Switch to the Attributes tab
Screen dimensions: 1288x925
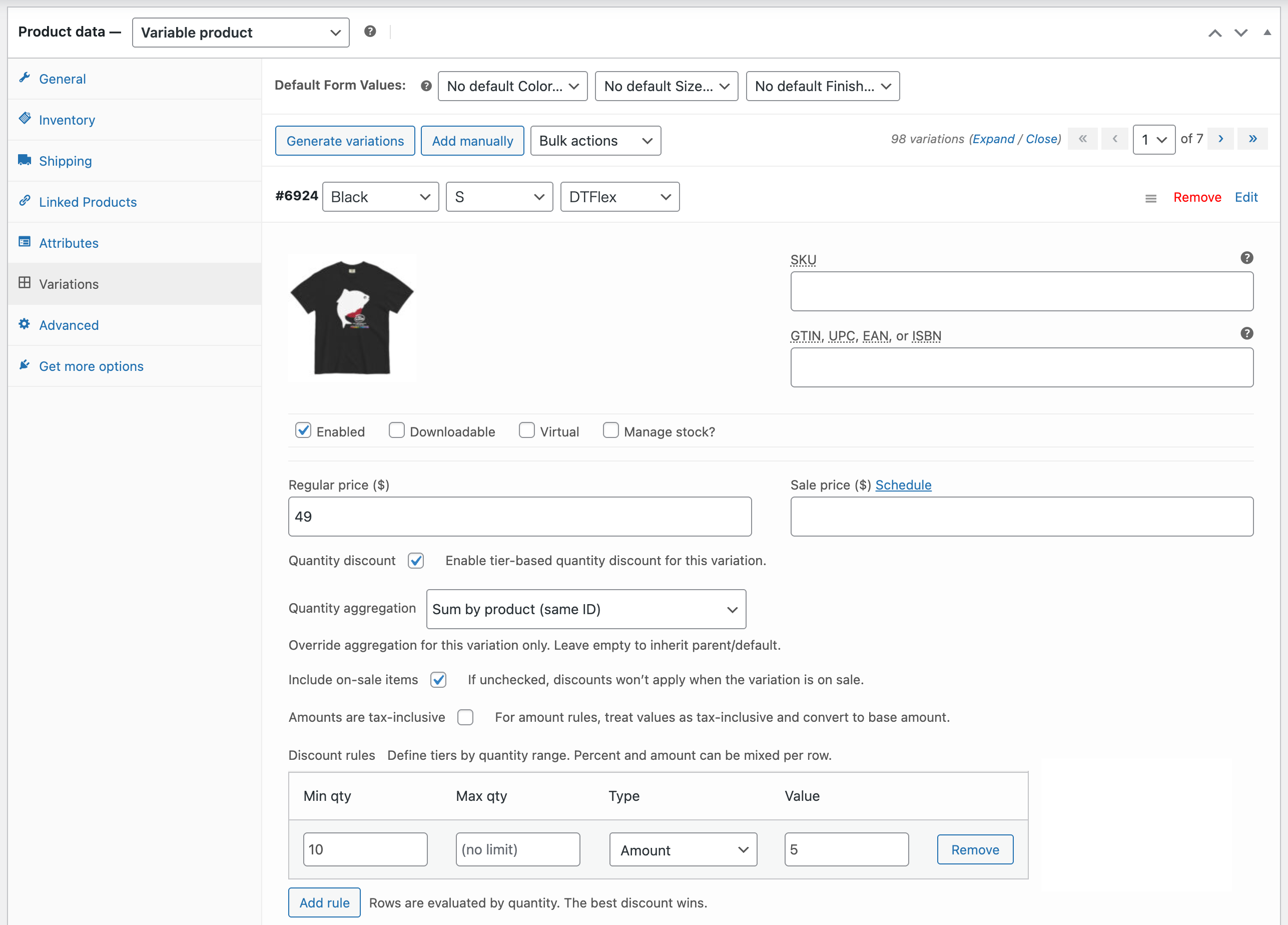point(69,243)
